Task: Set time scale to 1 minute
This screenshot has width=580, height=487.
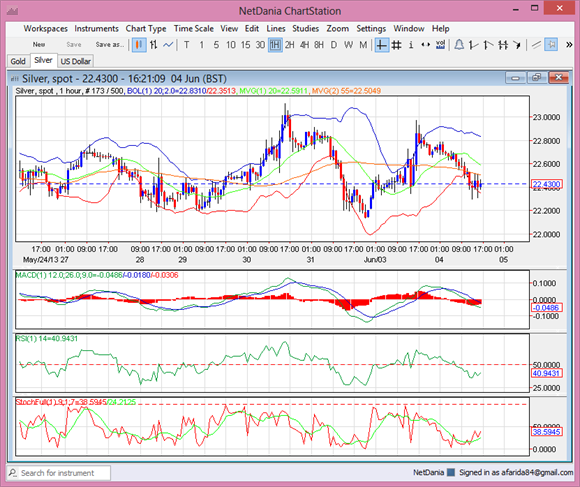Action: click(x=202, y=45)
